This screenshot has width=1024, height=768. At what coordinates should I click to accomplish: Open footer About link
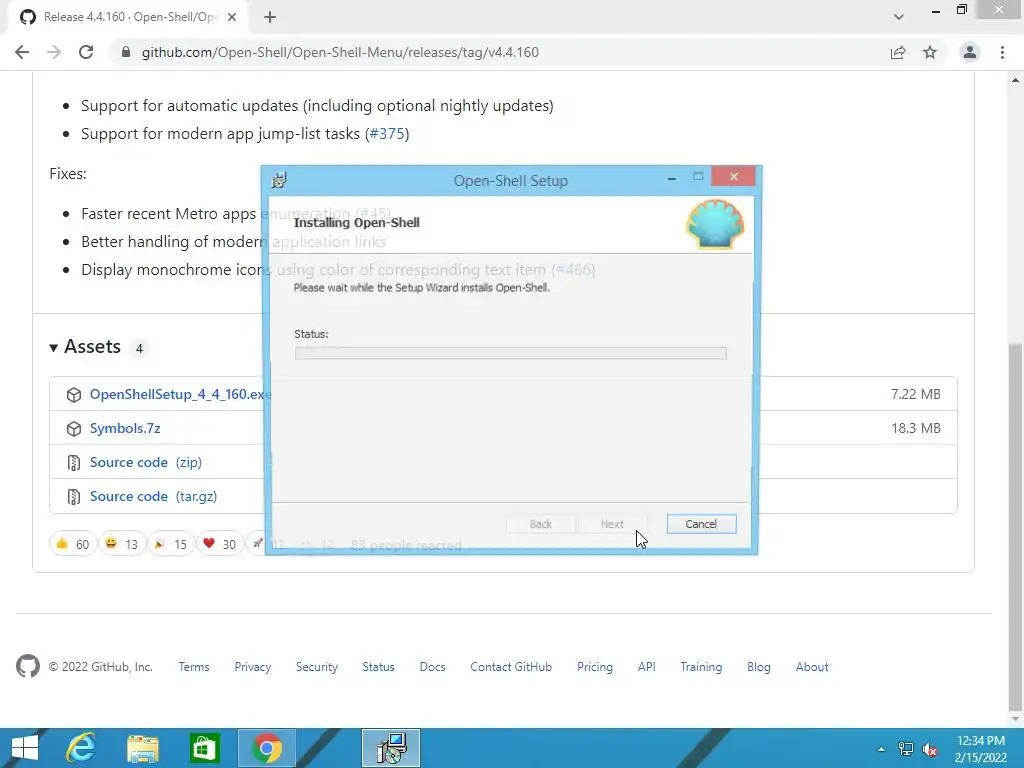812,667
